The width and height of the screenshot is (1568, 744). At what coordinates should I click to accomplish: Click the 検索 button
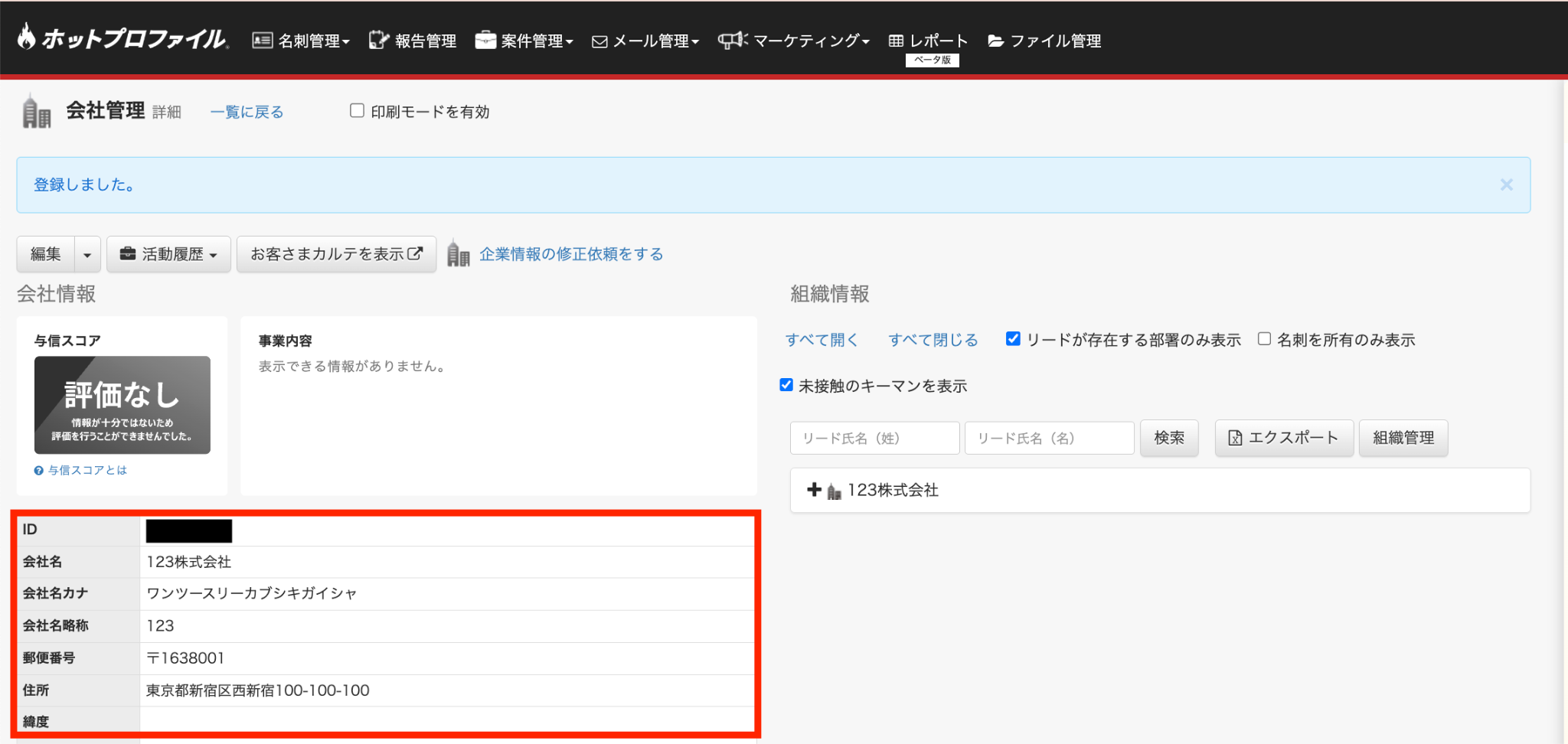point(1169,438)
